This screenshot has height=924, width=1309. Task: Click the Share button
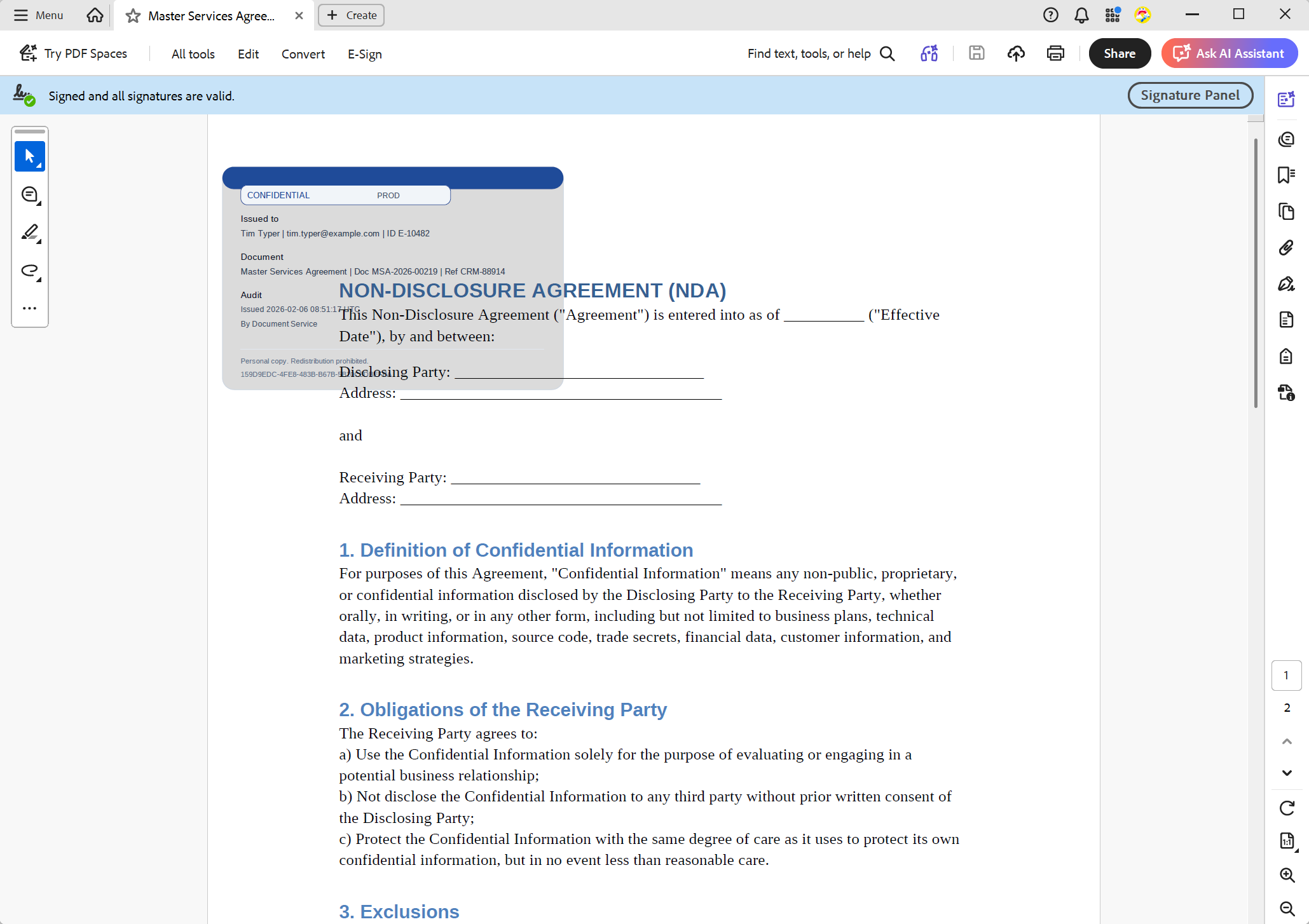coord(1119,53)
